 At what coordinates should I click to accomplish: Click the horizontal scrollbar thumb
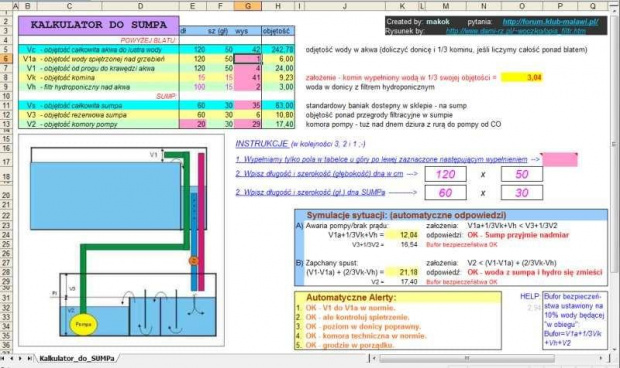[467, 359]
